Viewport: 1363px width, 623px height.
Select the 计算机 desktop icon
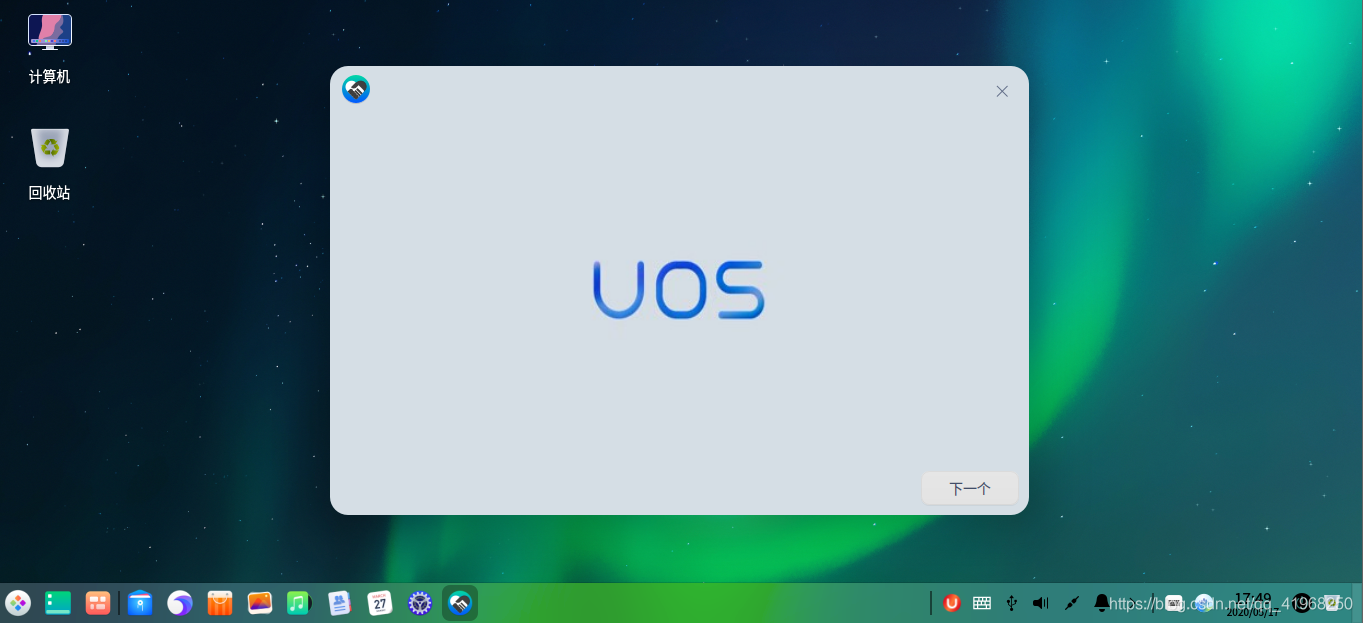tap(50, 49)
